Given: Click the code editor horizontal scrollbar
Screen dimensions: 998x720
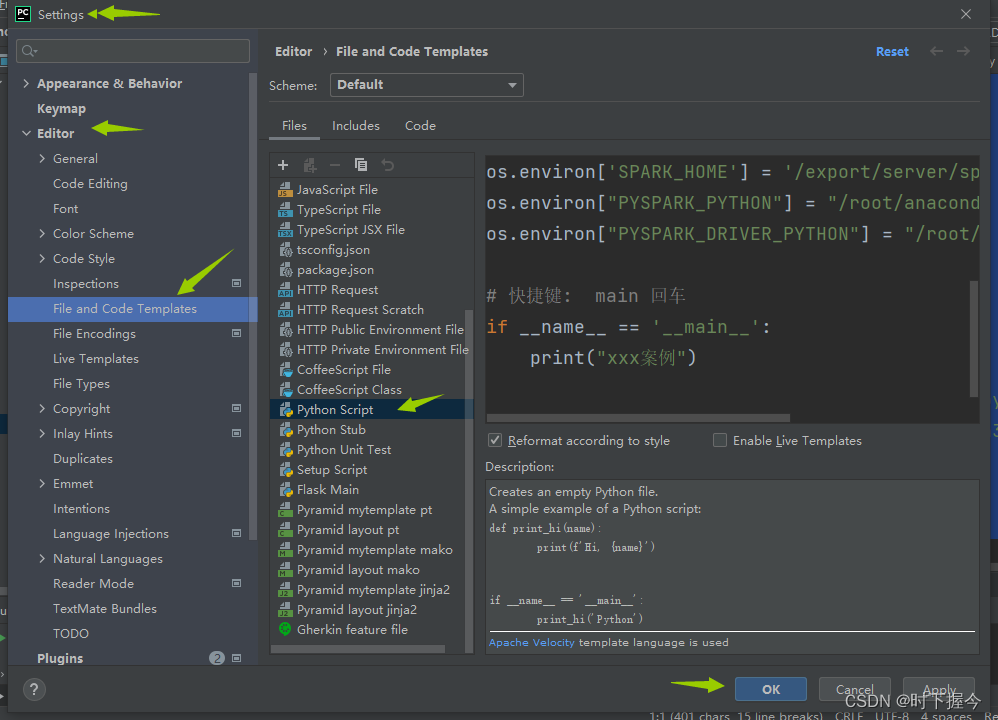Looking at the screenshot, I should tap(638, 418).
